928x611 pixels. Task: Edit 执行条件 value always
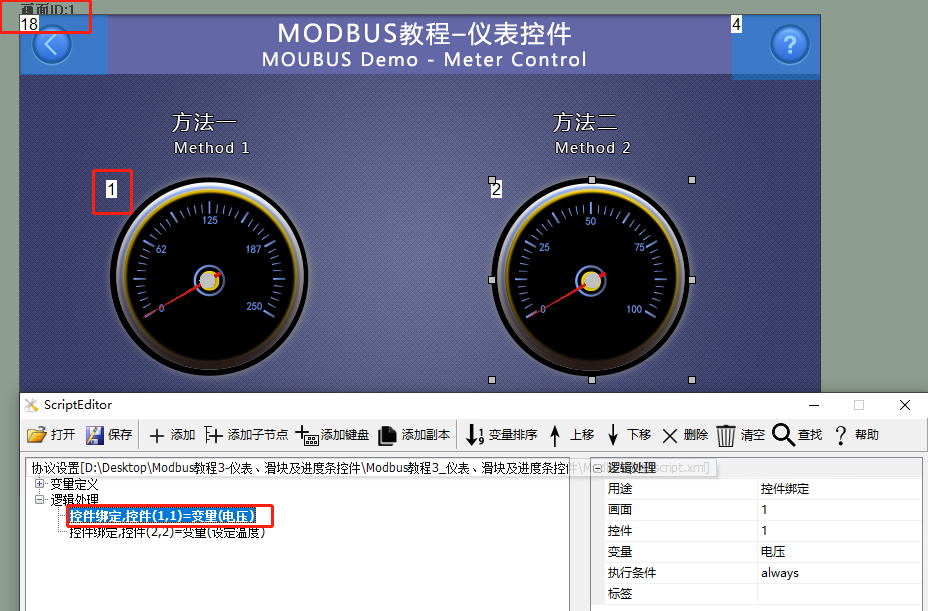point(839,573)
